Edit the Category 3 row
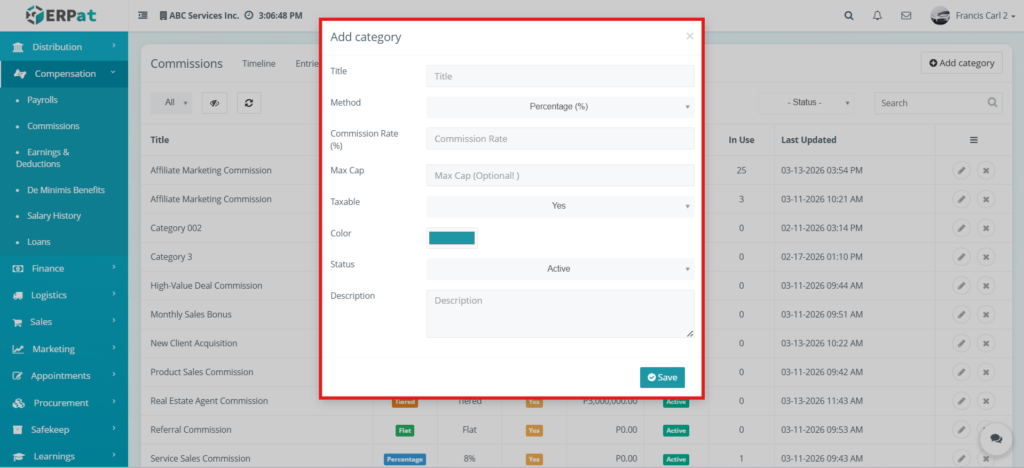Viewport: 1024px width, 468px height. pyautogui.click(x=961, y=257)
